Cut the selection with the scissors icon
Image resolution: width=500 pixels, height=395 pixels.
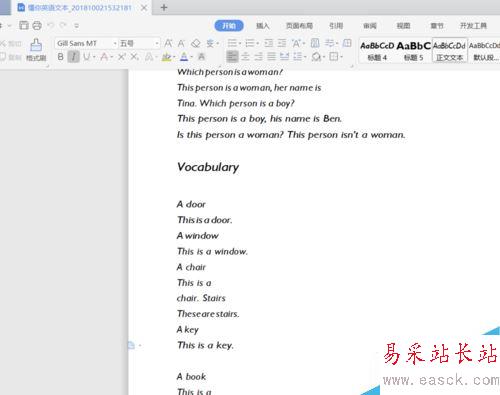pyautogui.click(x=3, y=43)
